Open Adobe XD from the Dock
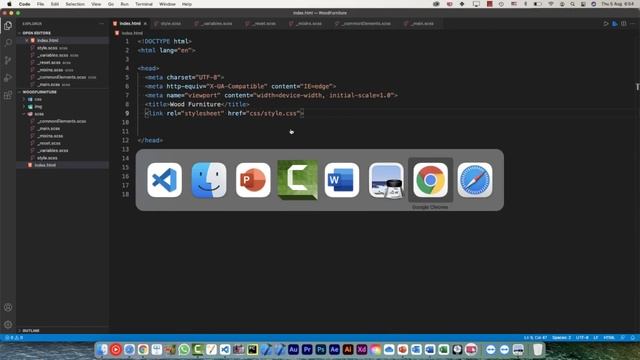Viewport: 640px width, 360px height. pos(362,349)
